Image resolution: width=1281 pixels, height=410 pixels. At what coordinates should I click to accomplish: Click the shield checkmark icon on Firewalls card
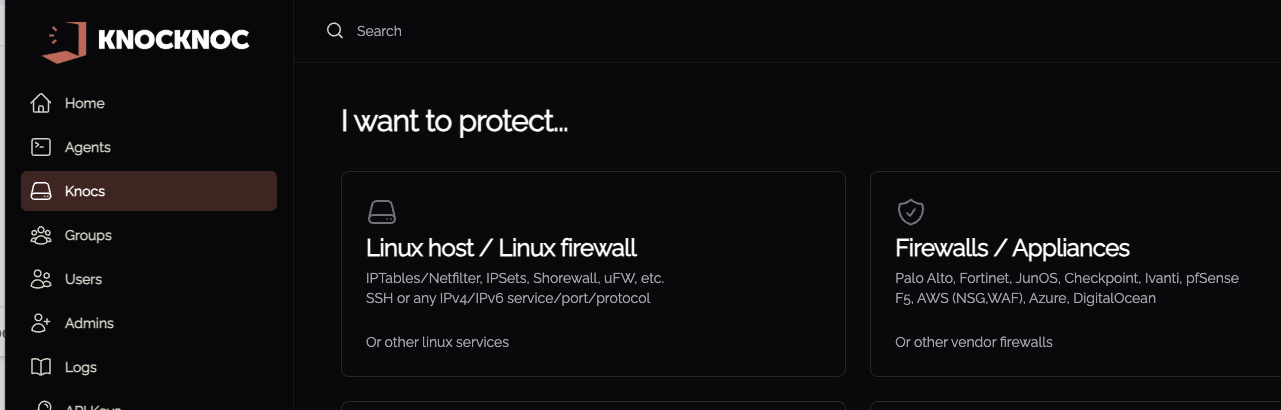(910, 212)
